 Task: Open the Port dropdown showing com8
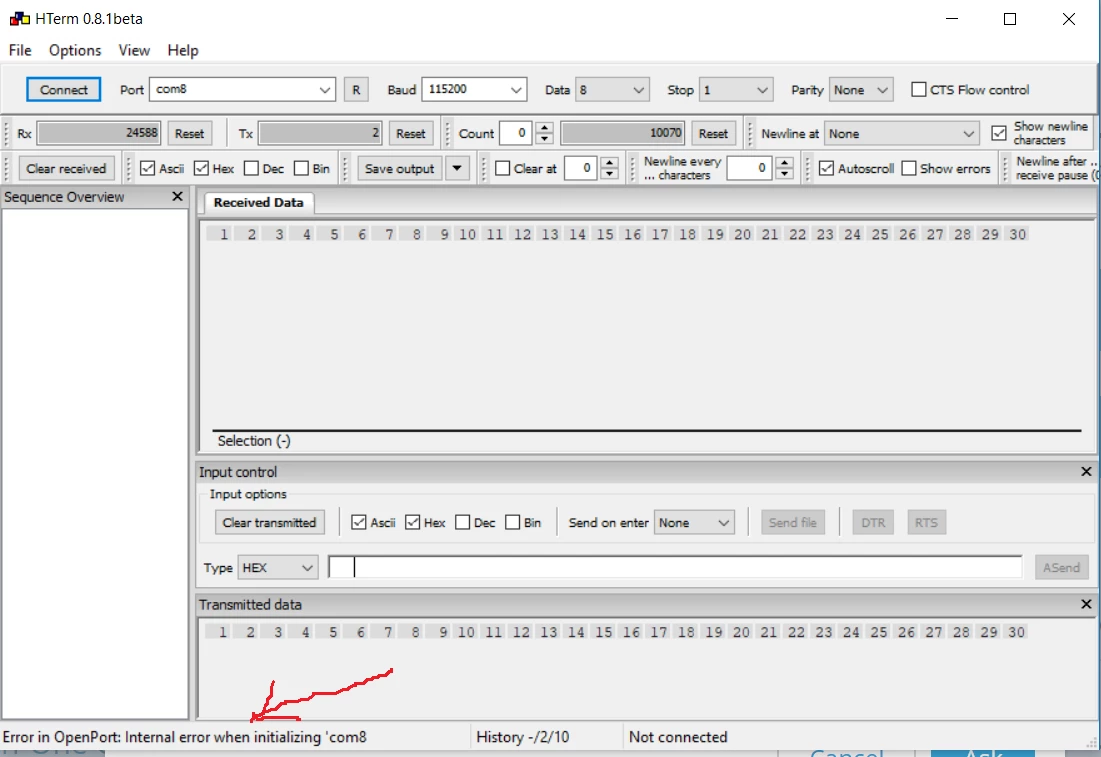[242, 89]
